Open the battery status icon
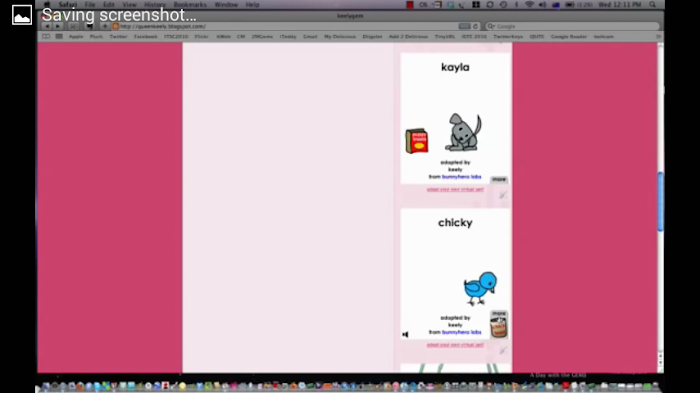Viewport: 700px width, 393px height. click(x=570, y=4)
